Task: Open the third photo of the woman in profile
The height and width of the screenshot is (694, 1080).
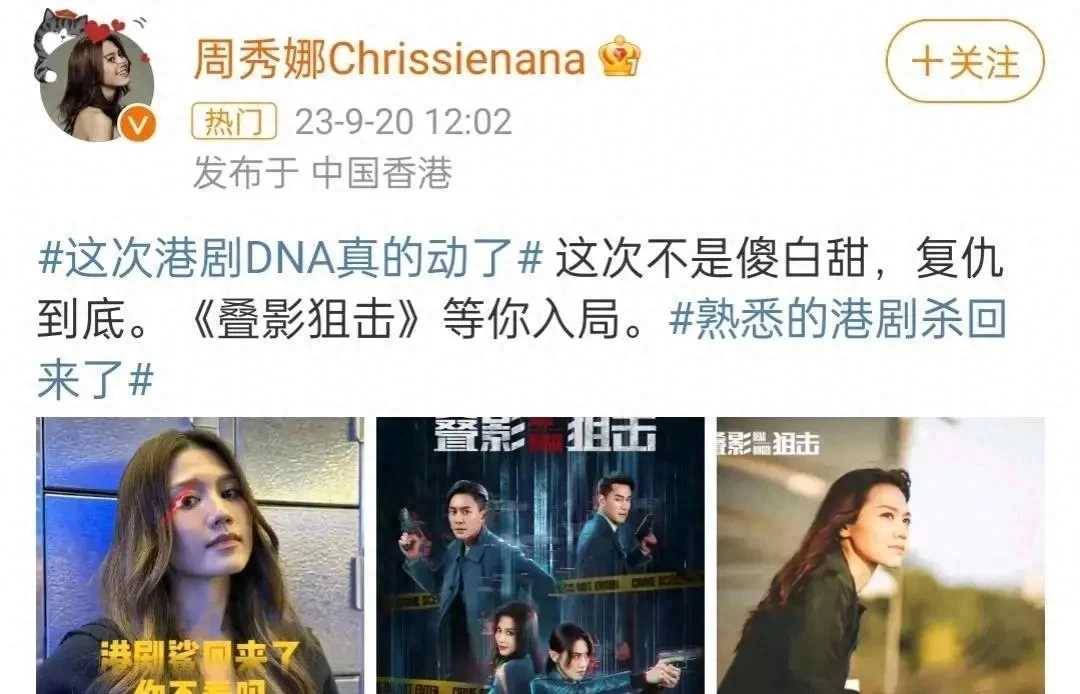Action: click(x=880, y=556)
